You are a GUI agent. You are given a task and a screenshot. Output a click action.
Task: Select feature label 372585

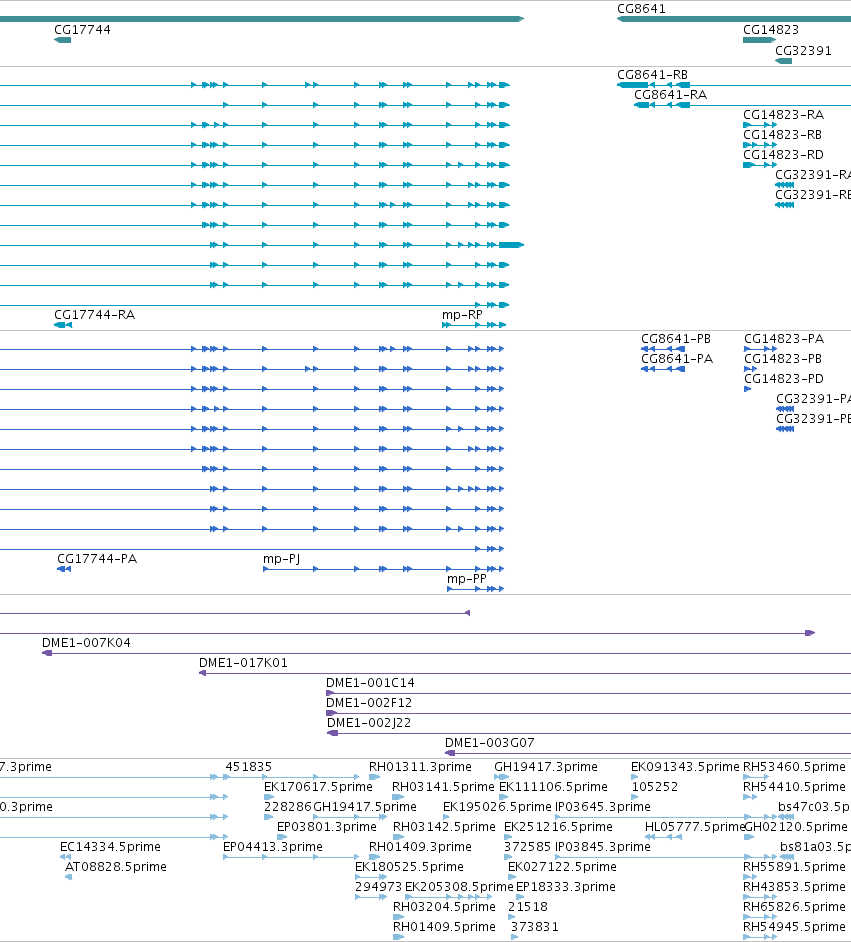point(527,847)
